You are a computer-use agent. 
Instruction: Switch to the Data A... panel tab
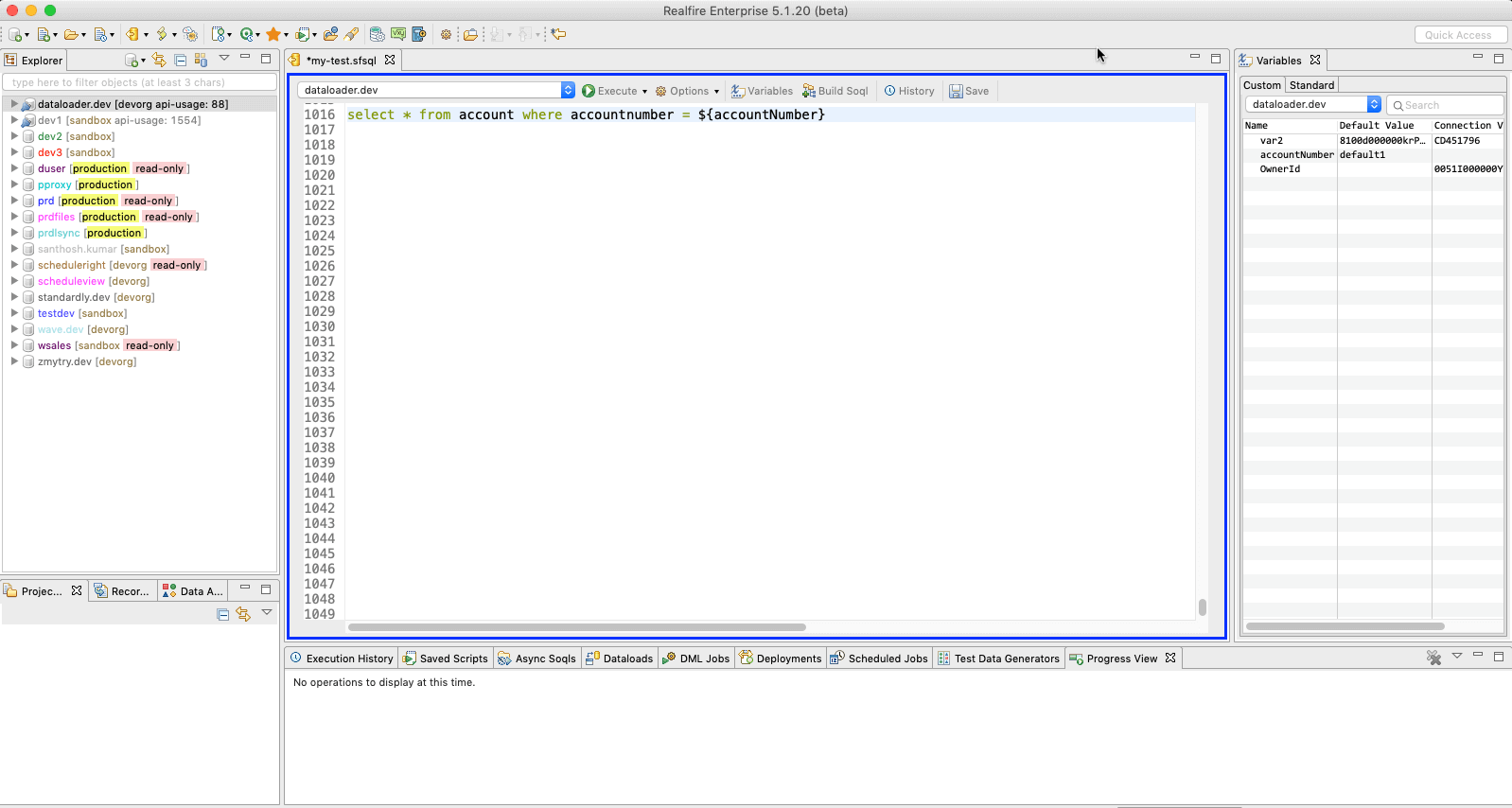pyautogui.click(x=194, y=591)
